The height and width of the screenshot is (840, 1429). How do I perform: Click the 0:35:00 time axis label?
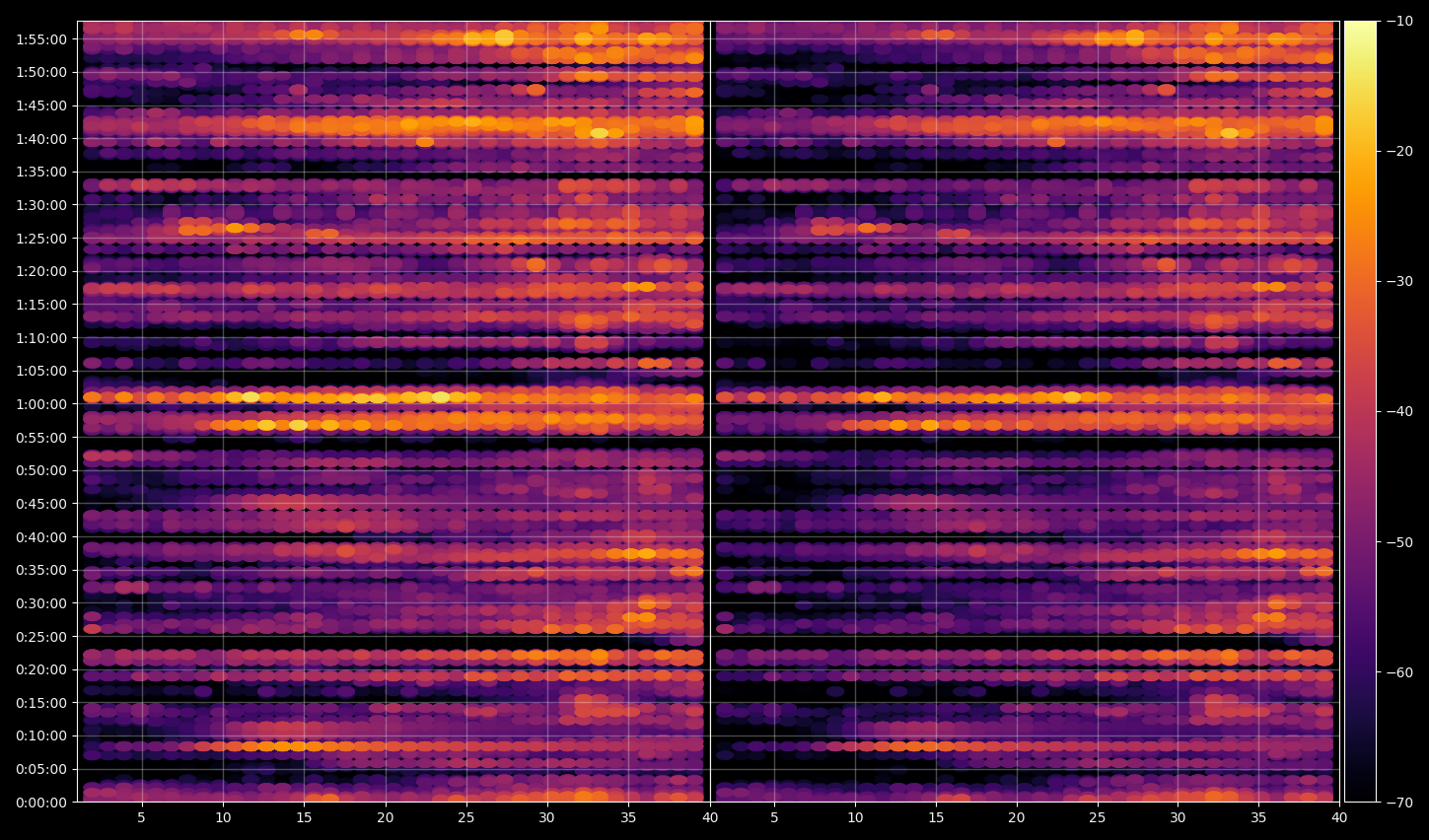tap(41, 570)
